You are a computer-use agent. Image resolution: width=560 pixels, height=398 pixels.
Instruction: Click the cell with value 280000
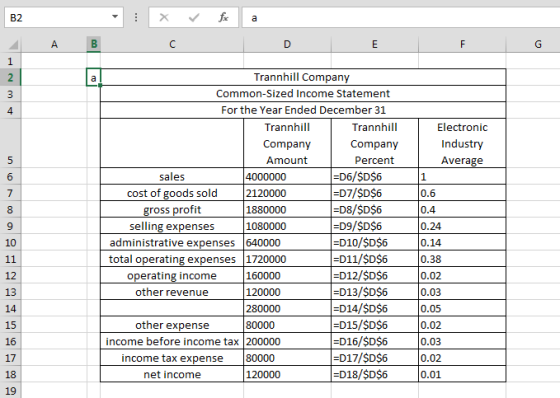287,308
